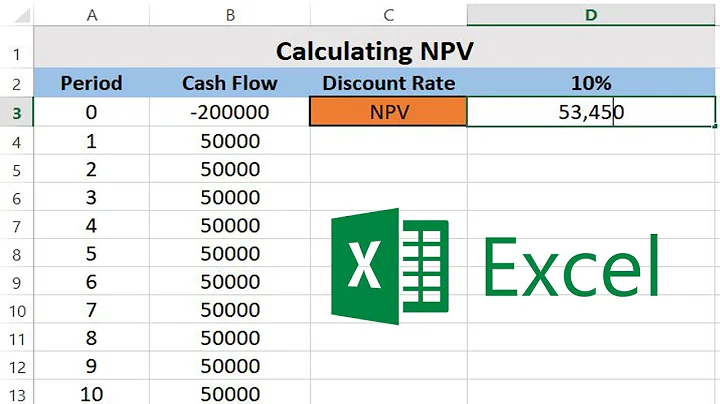This screenshot has height=404, width=720.
Task: Click the Period 4 cell in column A
Action: point(92,224)
